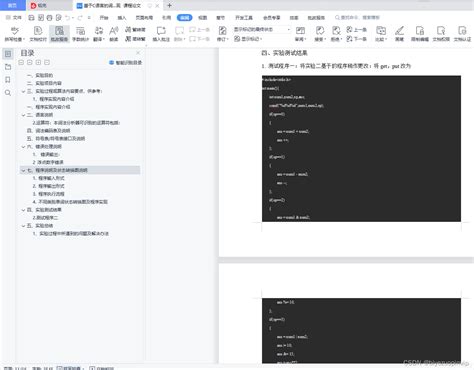Open the File (文件) menu
The image size is (474, 370).
[x=14, y=17]
